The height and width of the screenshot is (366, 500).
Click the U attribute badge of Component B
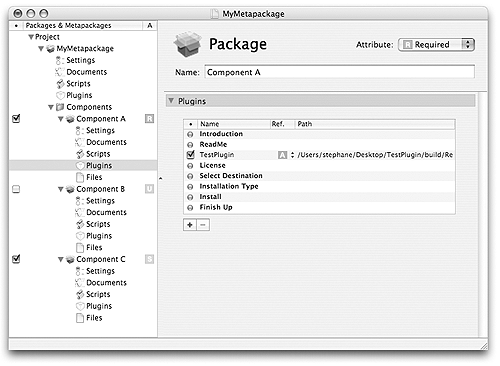149,189
